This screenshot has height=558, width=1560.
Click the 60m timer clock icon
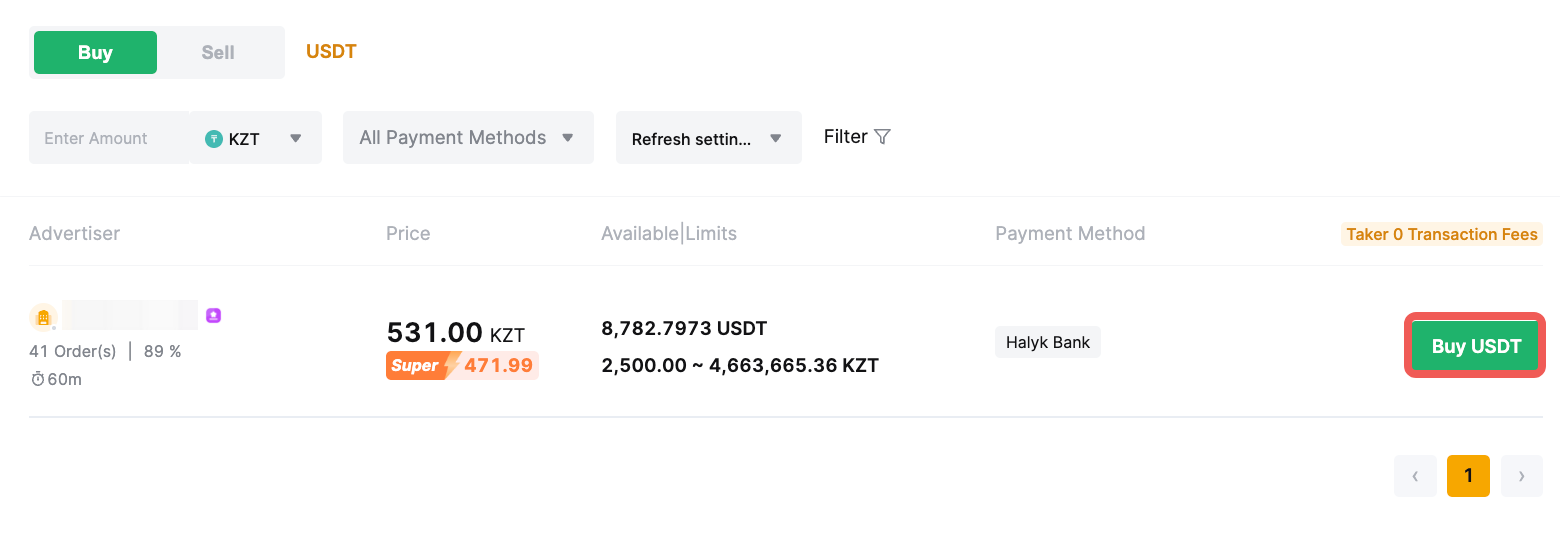(x=38, y=379)
